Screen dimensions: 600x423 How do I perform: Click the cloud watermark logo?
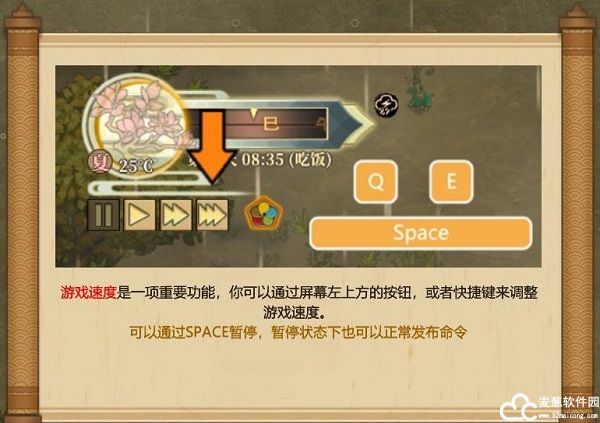pos(518,409)
